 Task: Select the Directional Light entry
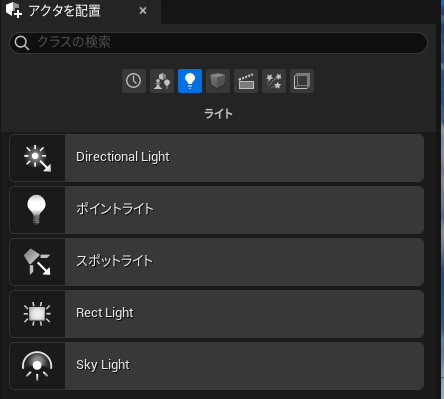217,158
